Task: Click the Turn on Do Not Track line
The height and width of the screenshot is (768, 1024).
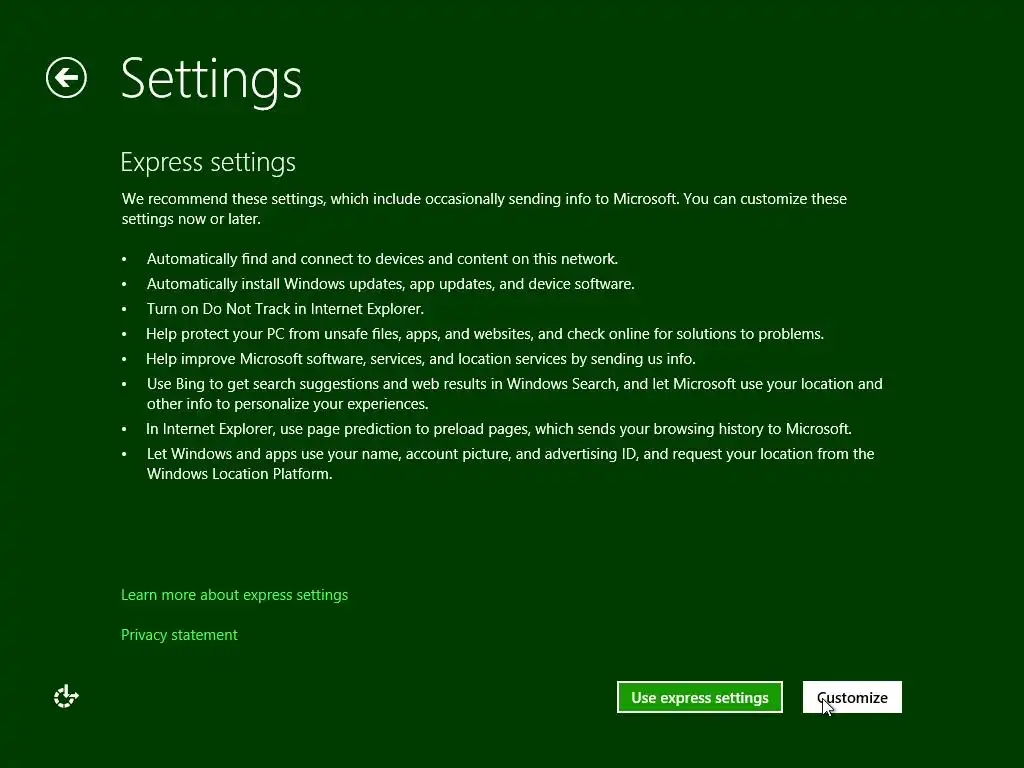Action: [285, 308]
